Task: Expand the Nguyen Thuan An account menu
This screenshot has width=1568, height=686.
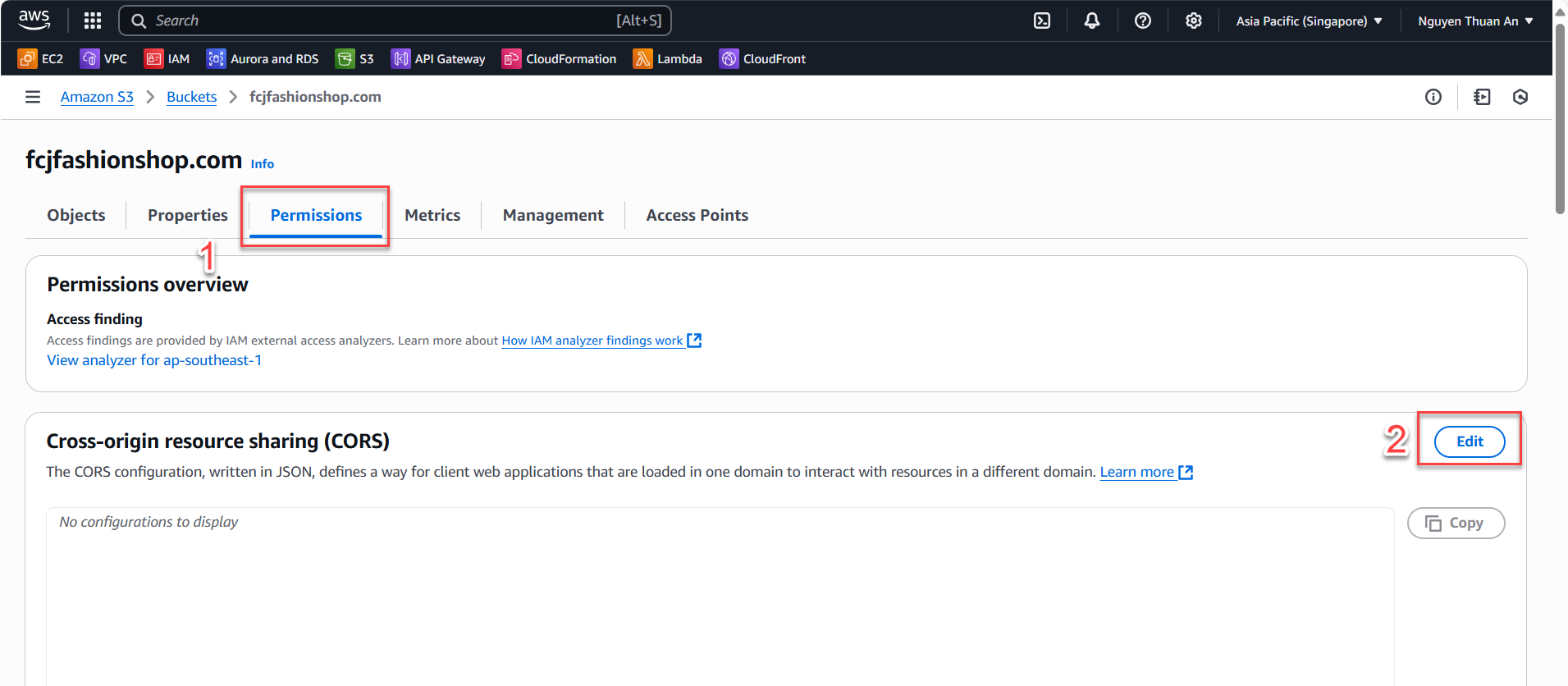Action: pos(1475,21)
